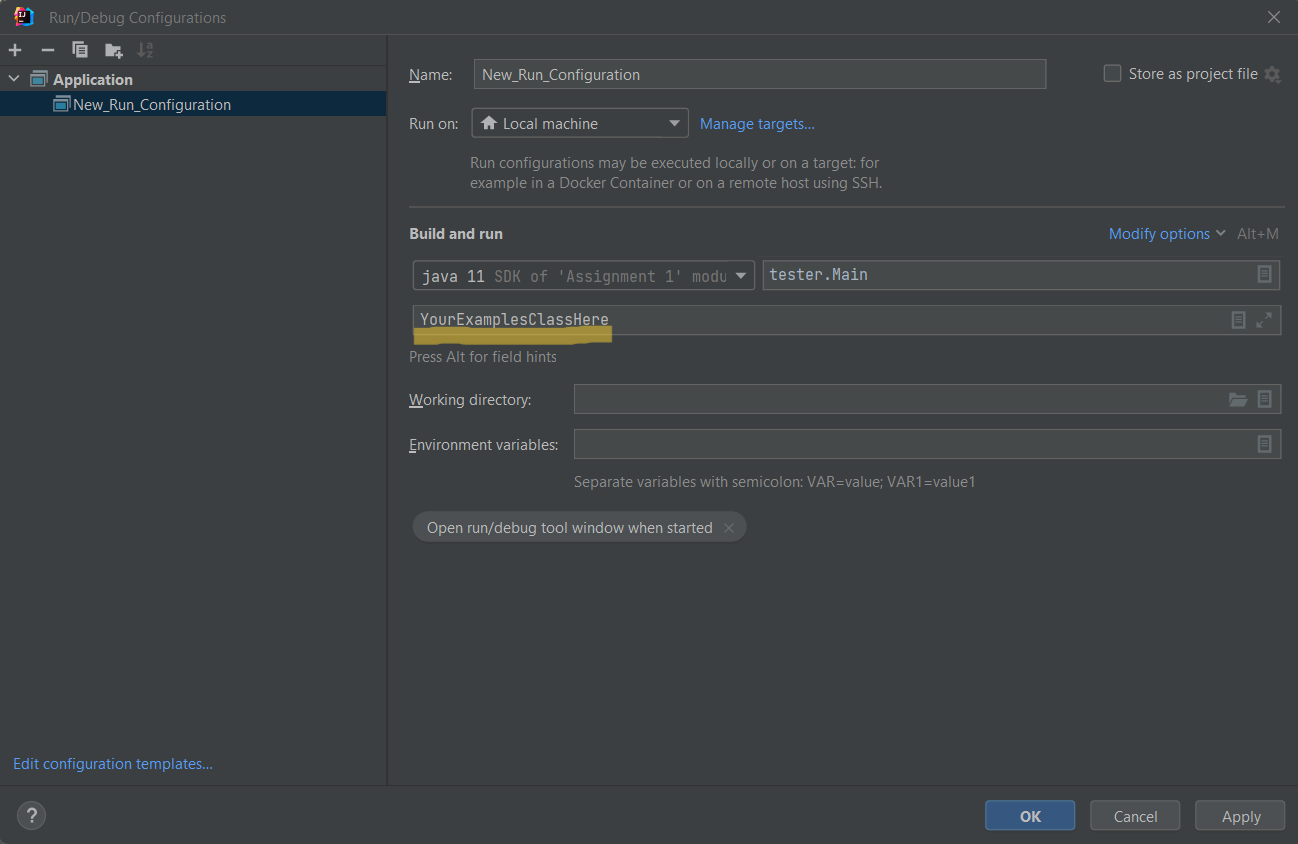
Task: Click the gear icon beside Store as project file
Action: [x=1272, y=74]
